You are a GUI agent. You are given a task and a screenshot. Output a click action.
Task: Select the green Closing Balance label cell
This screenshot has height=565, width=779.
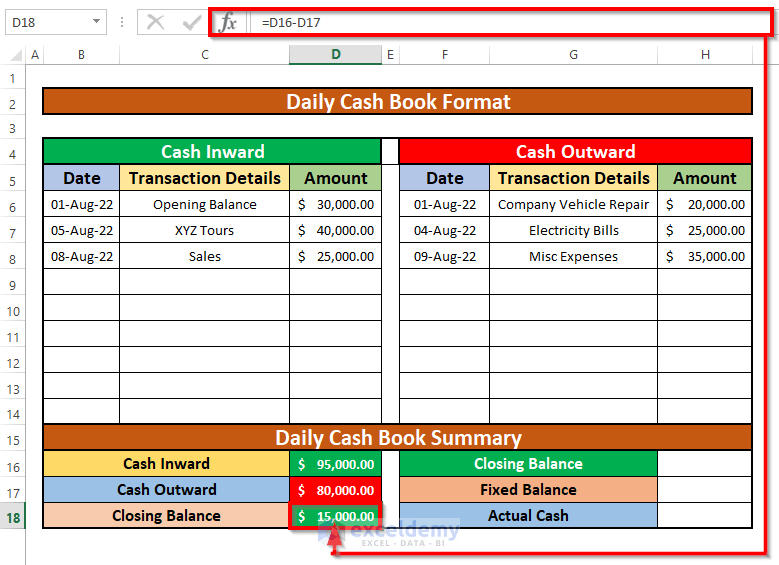point(528,464)
